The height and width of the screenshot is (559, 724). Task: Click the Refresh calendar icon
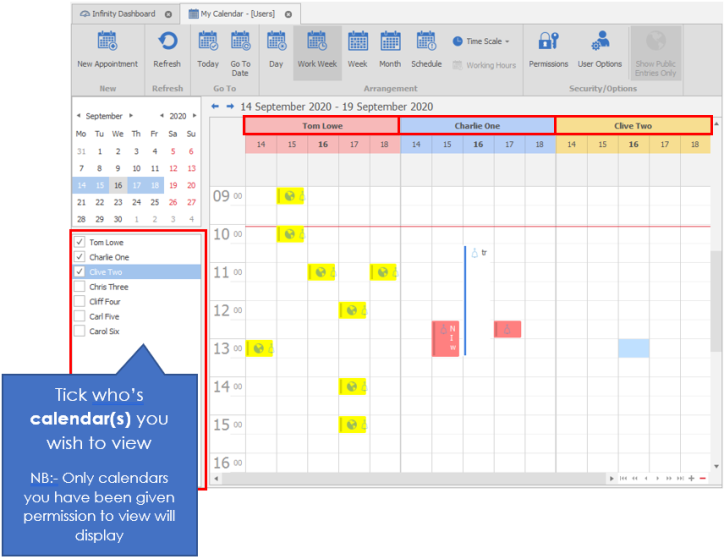point(167,43)
